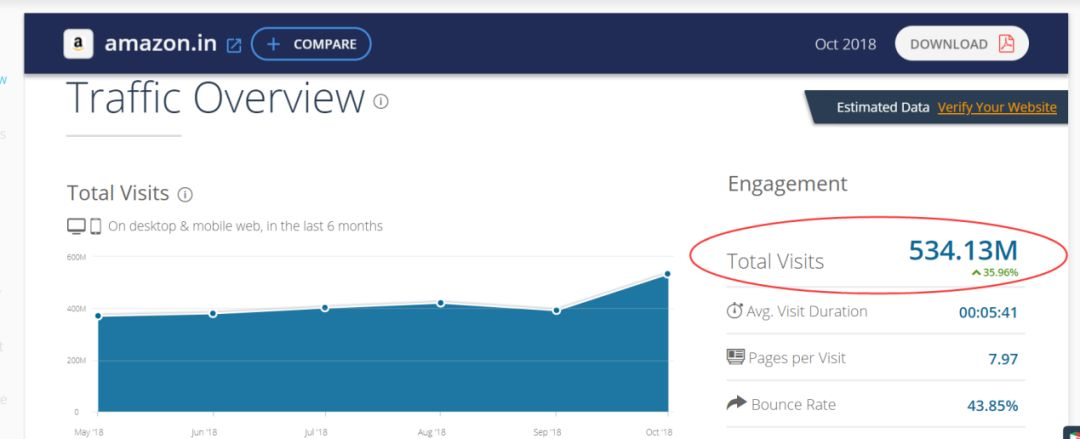Click the COMPARE button
This screenshot has height=439, width=1080.
click(x=311, y=44)
